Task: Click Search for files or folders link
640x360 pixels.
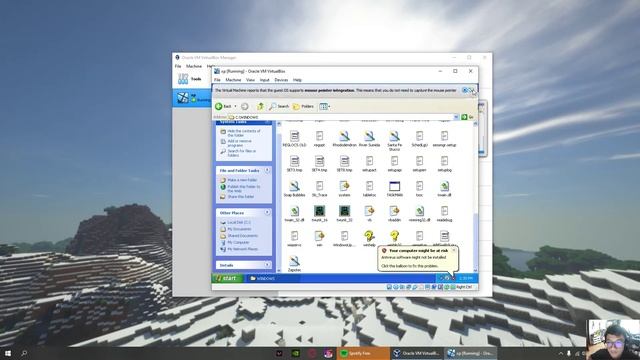Action: pyautogui.click(x=241, y=153)
